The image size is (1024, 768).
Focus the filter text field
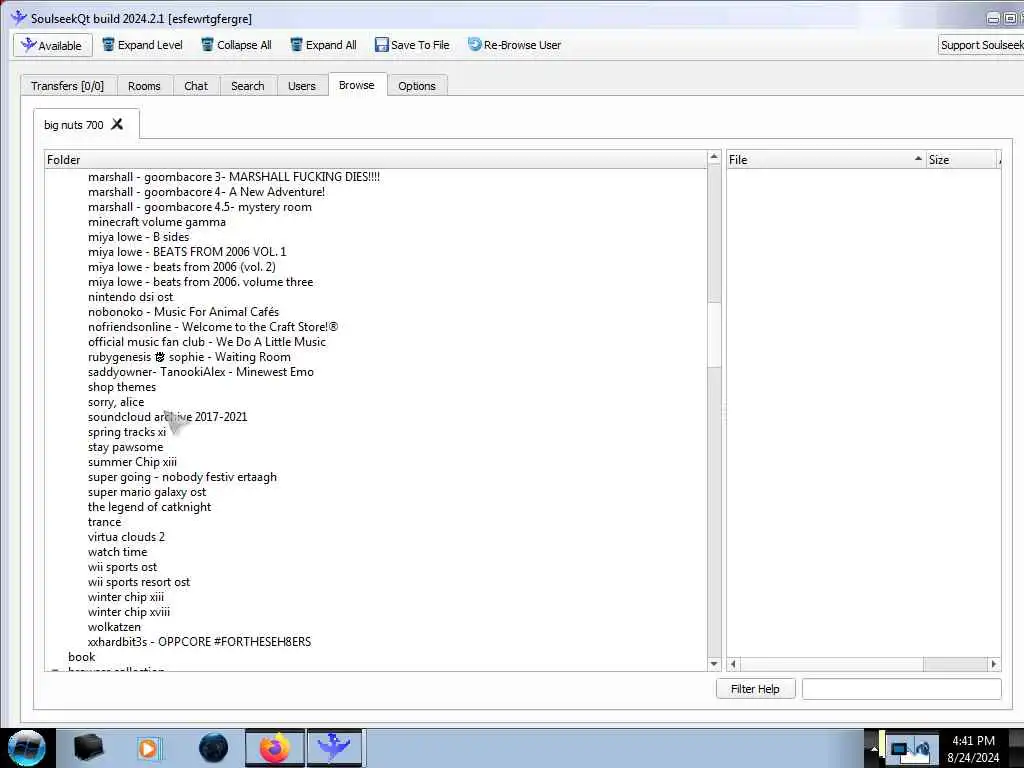tap(901, 689)
